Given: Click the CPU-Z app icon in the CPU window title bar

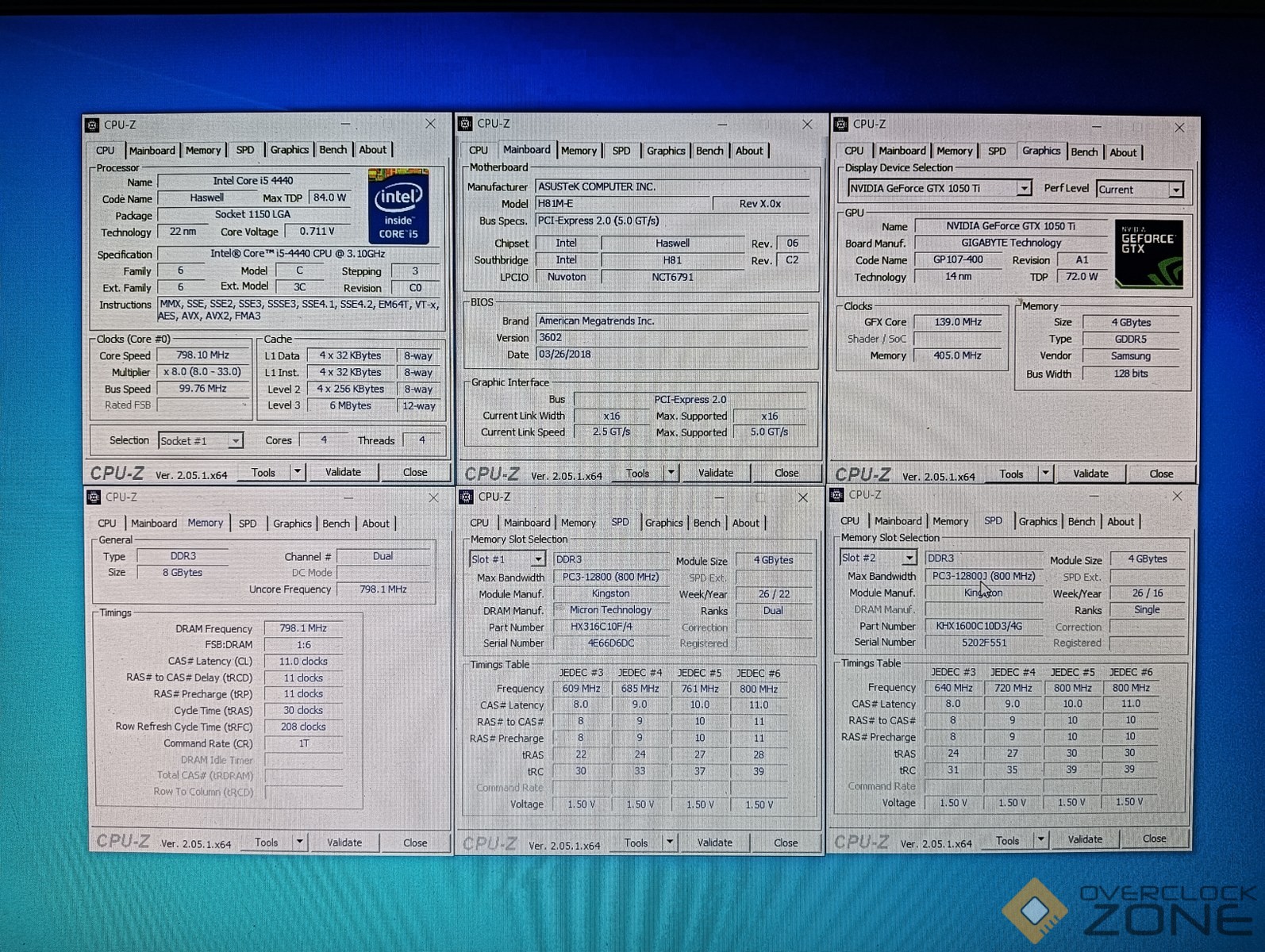Looking at the screenshot, I should 93,125.
